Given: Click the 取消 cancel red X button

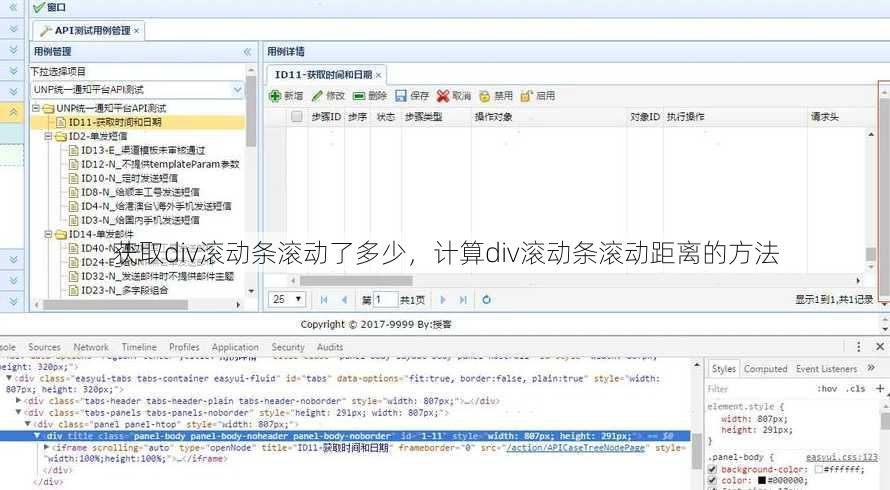Looking at the screenshot, I should (x=454, y=96).
